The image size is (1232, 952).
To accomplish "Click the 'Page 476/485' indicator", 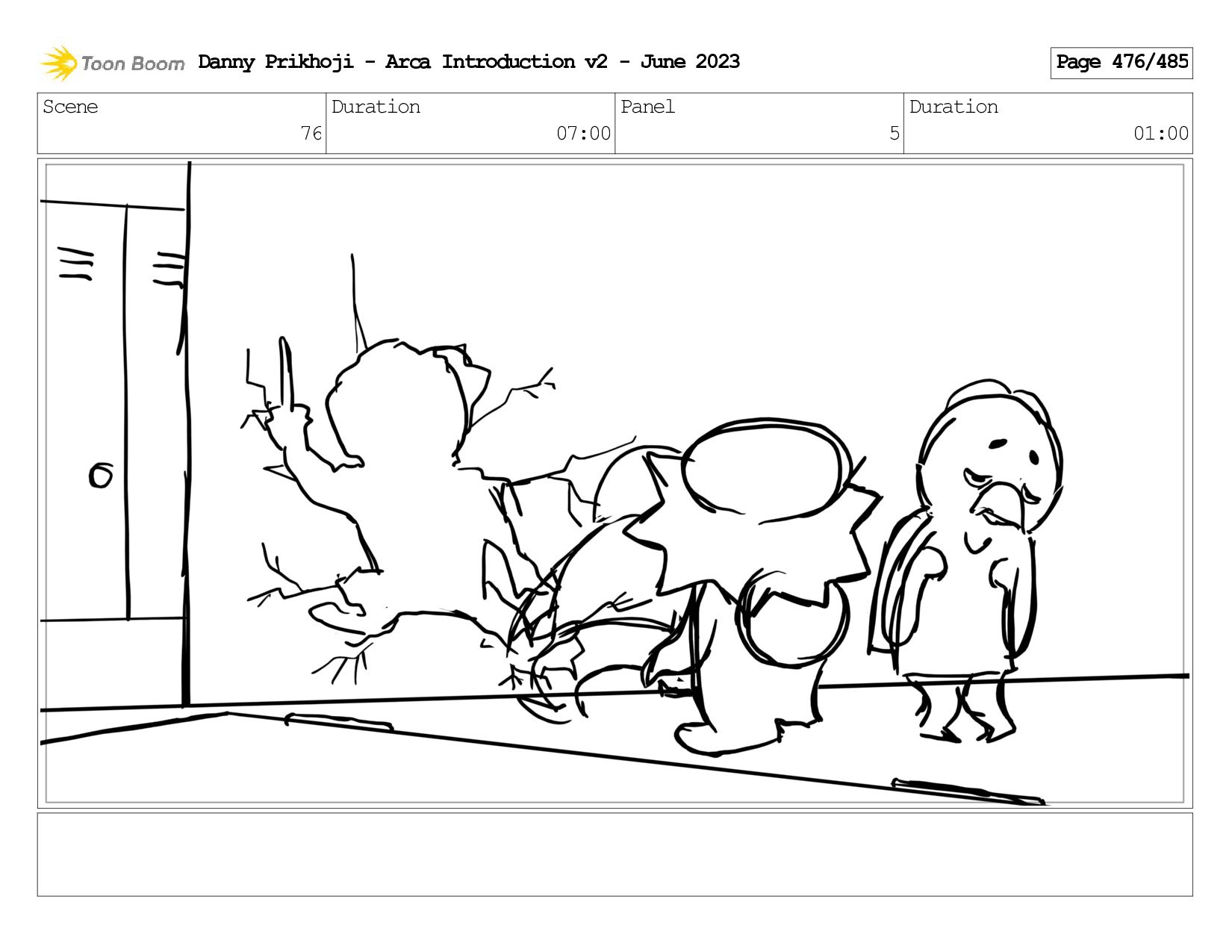I will [1121, 63].
